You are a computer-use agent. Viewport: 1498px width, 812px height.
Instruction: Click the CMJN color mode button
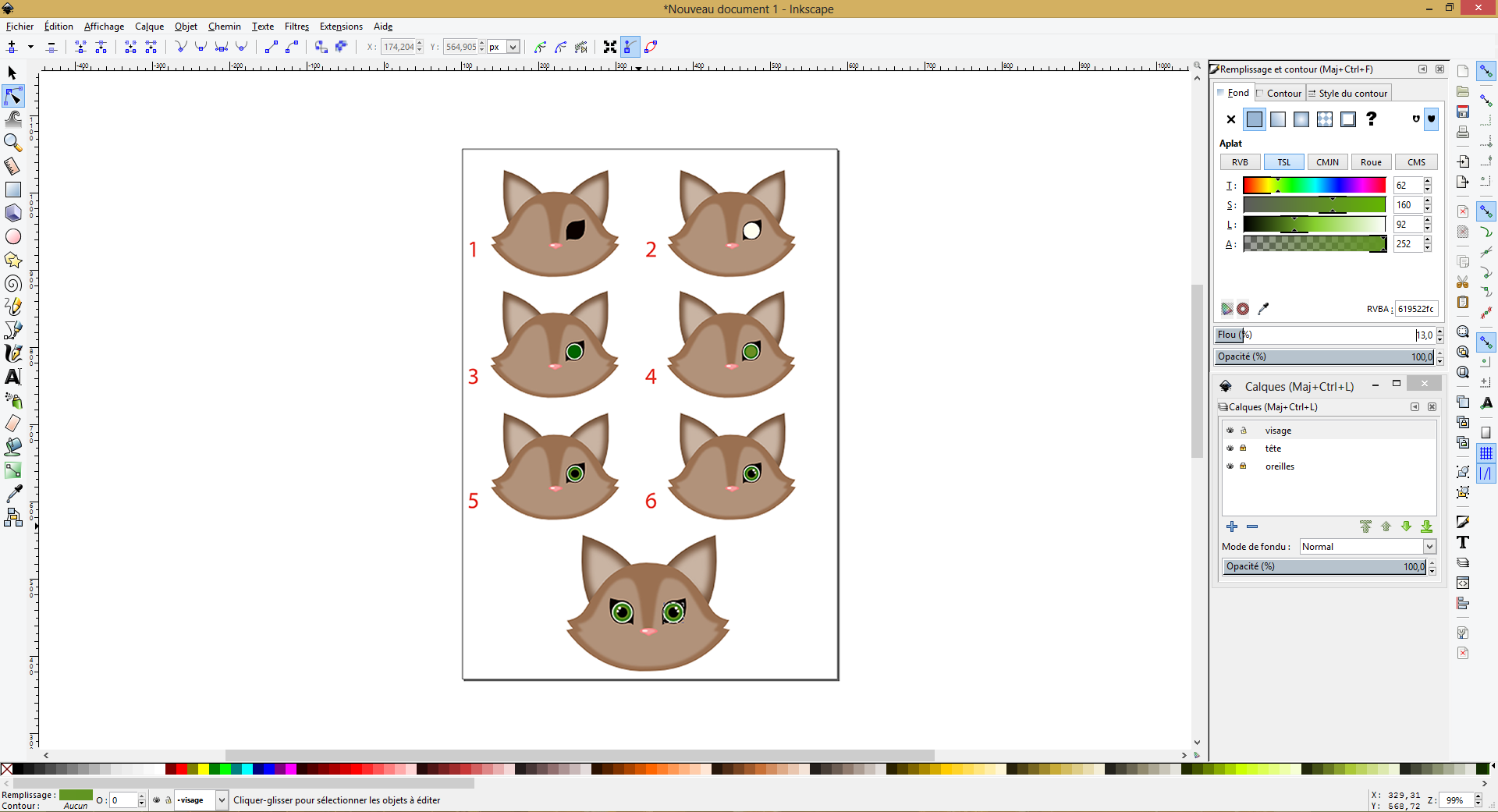1327,162
